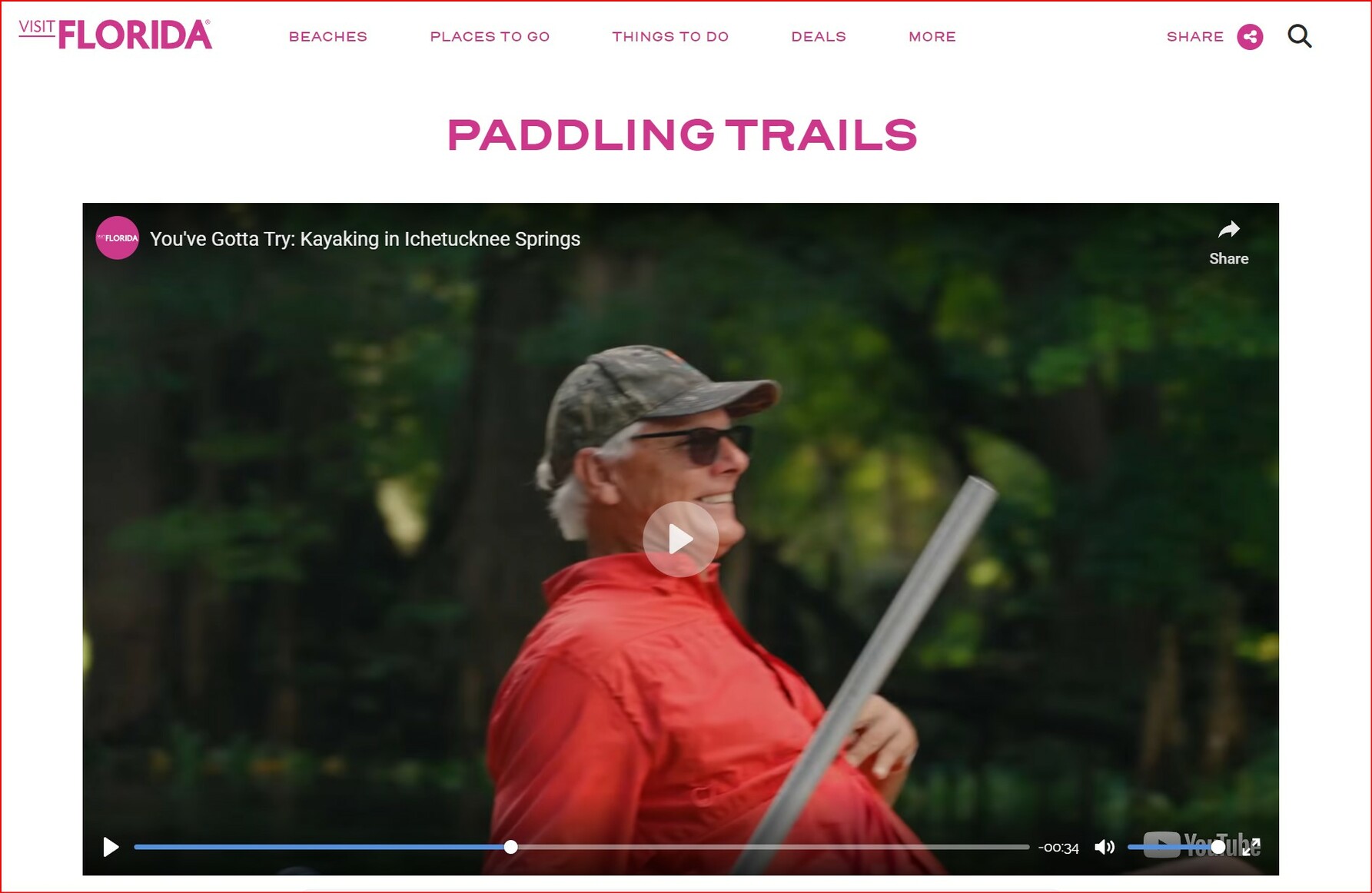Open the video title Kayaking in Ichetucknee Springs

pyautogui.click(x=365, y=239)
